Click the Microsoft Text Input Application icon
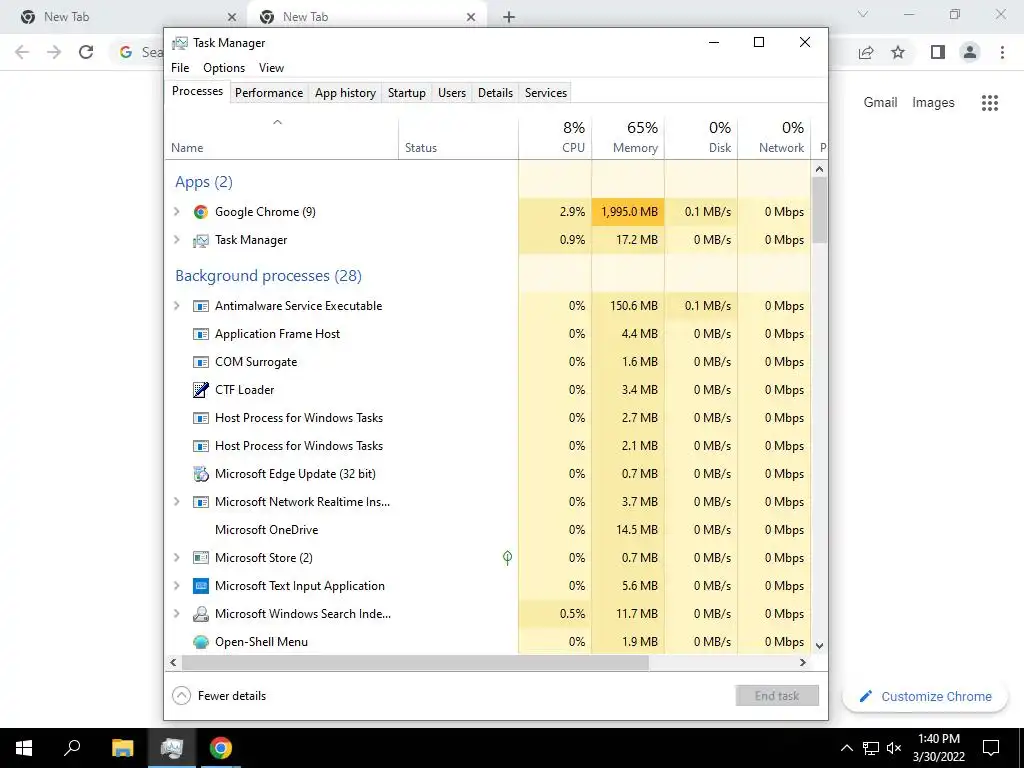This screenshot has width=1024, height=768. 200,586
